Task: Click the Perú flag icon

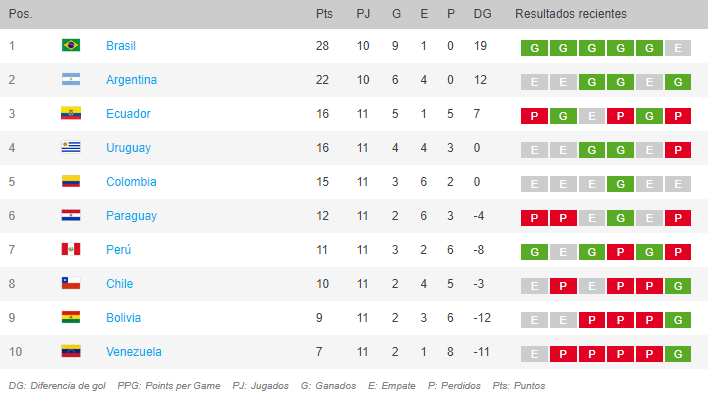Action: tap(71, 249)
